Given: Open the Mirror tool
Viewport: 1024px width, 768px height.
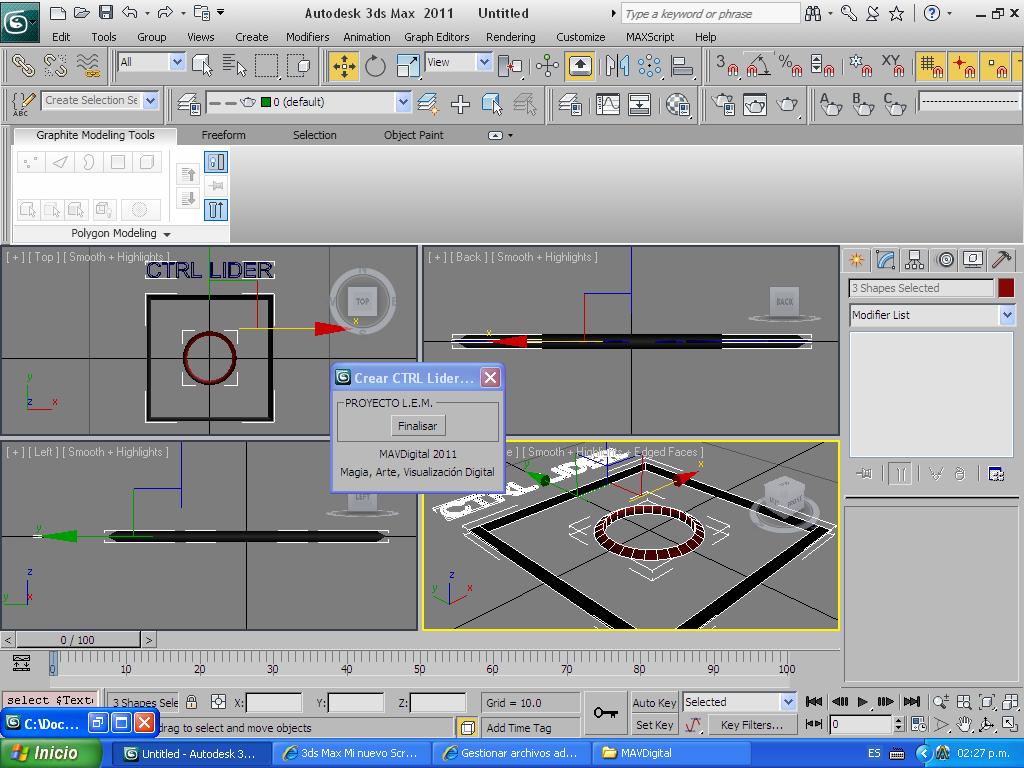Looking at the screenshot, I should (x=617, y=66).
